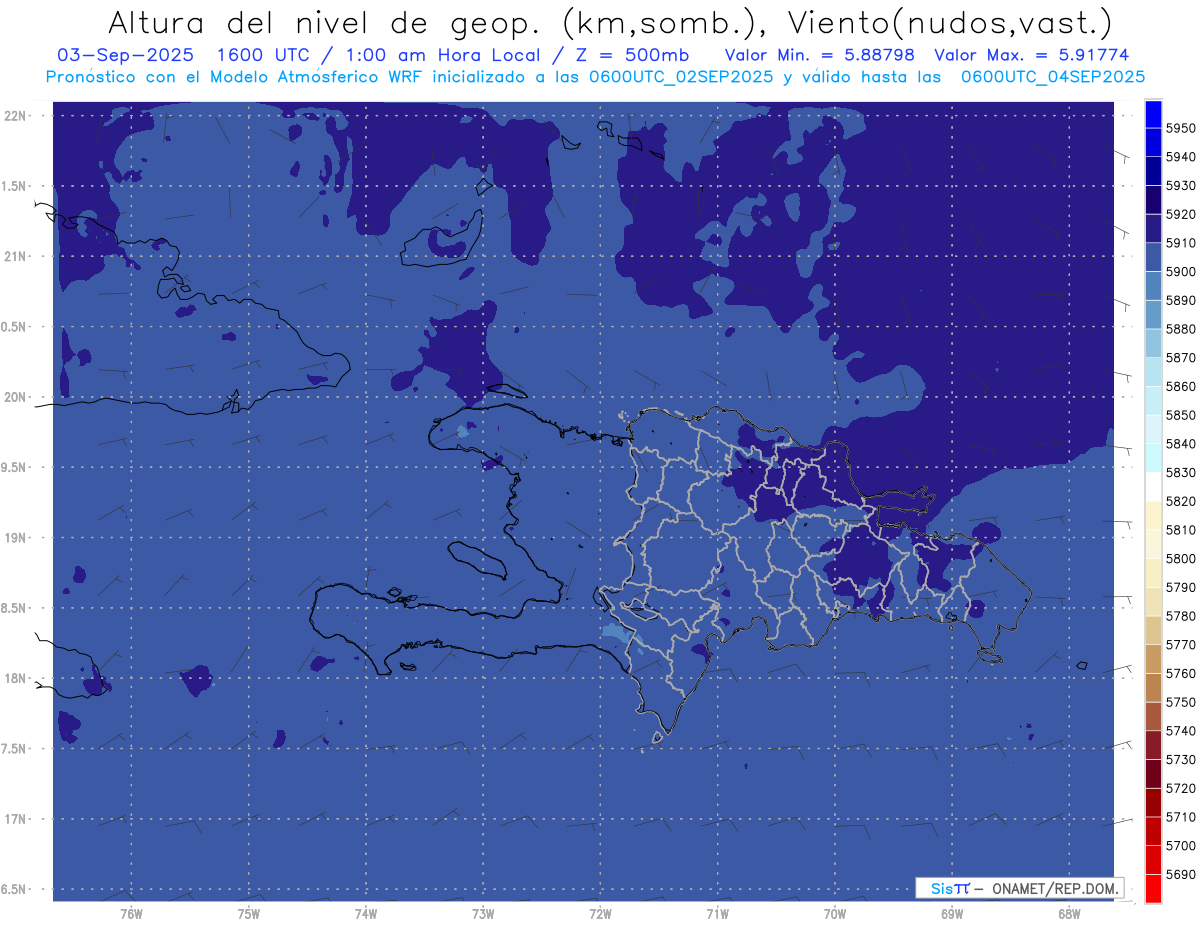The image size is (1200, 927).
Task: Click the '5880' colorbar label
Action: point(1182,329)
